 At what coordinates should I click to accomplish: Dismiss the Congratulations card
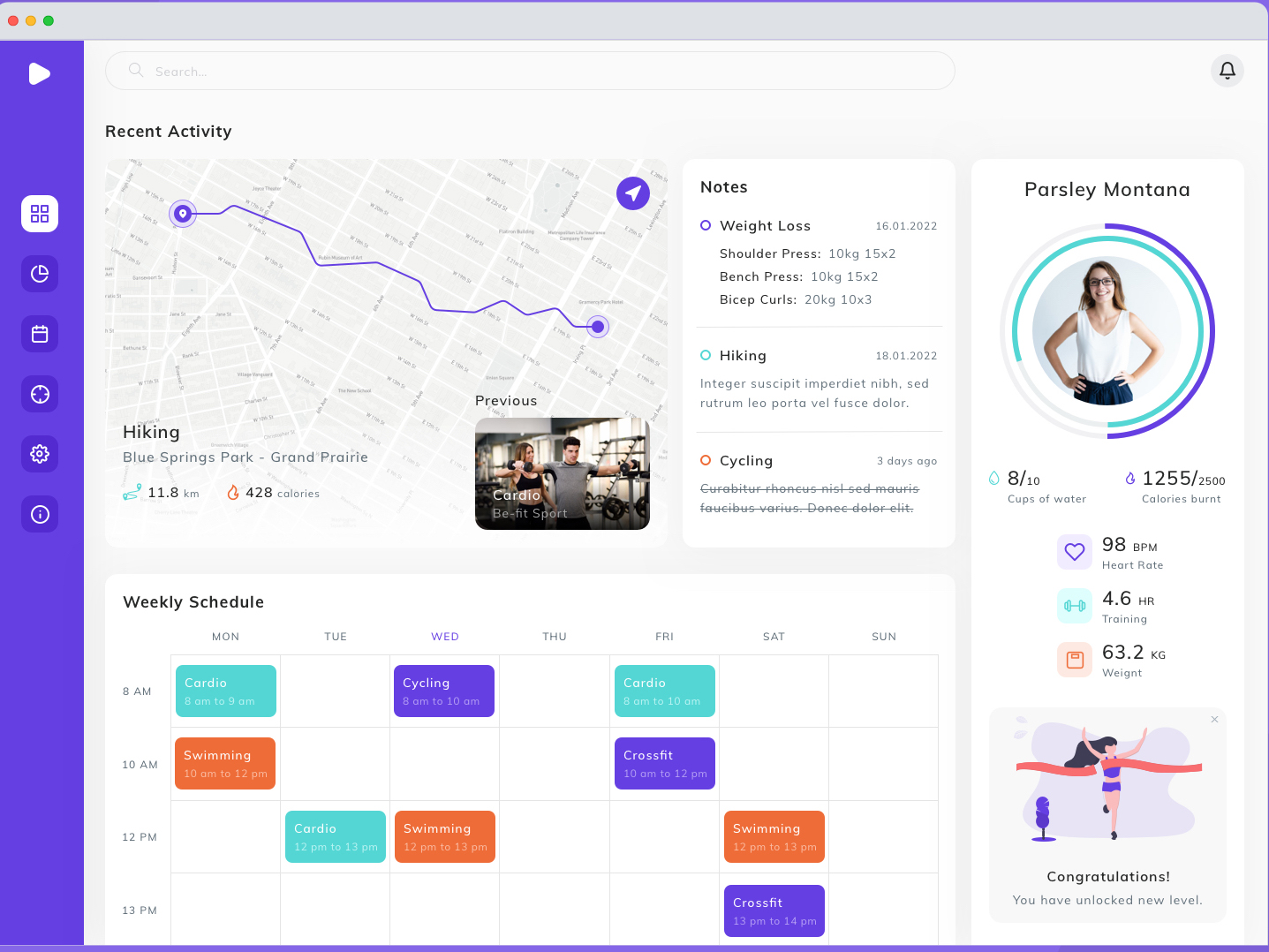pyautogui.click(x=1214, y=720)
